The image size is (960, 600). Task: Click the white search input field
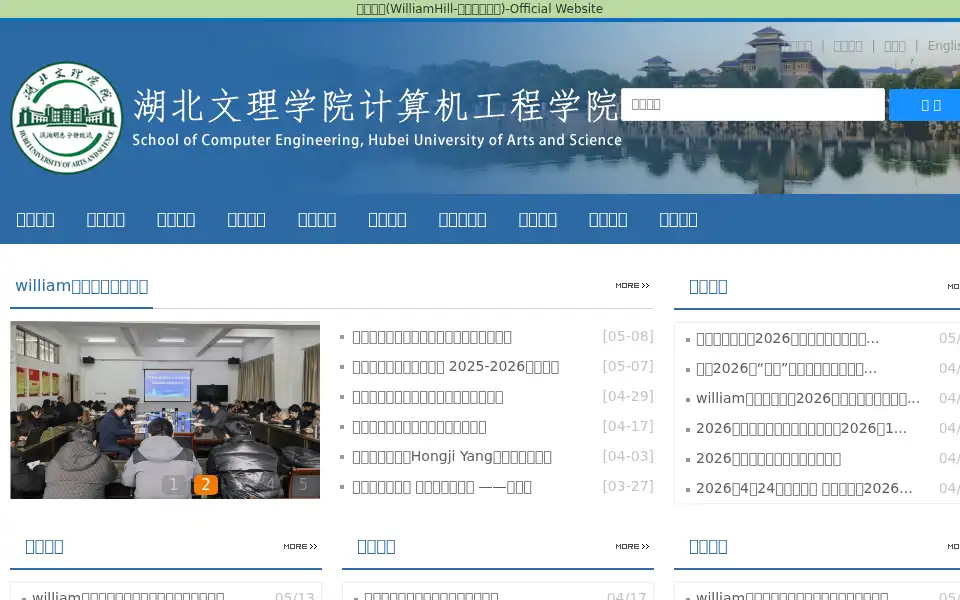pos(752,104)
